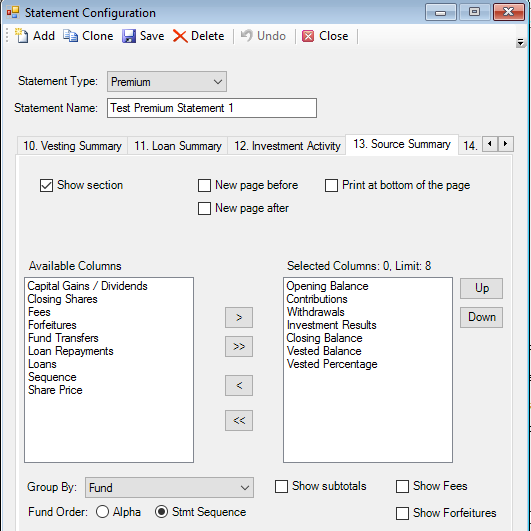Image resolution: width=531 pixels, height=531 pixels.
Task: Click the Up reorder button
Action: click(481, 289)
